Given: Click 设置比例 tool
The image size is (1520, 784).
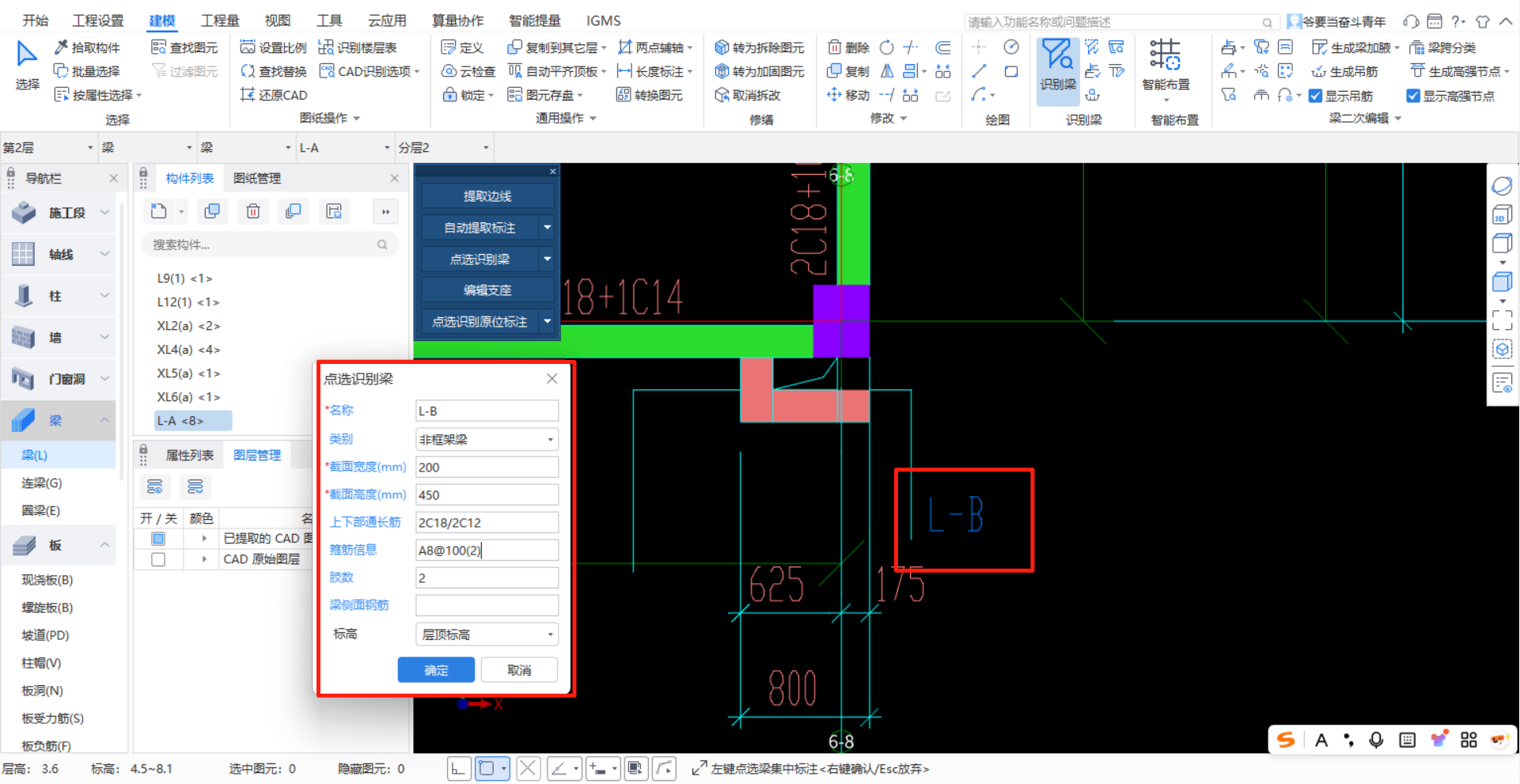Looking at the screenshot, I should [273, 47].
